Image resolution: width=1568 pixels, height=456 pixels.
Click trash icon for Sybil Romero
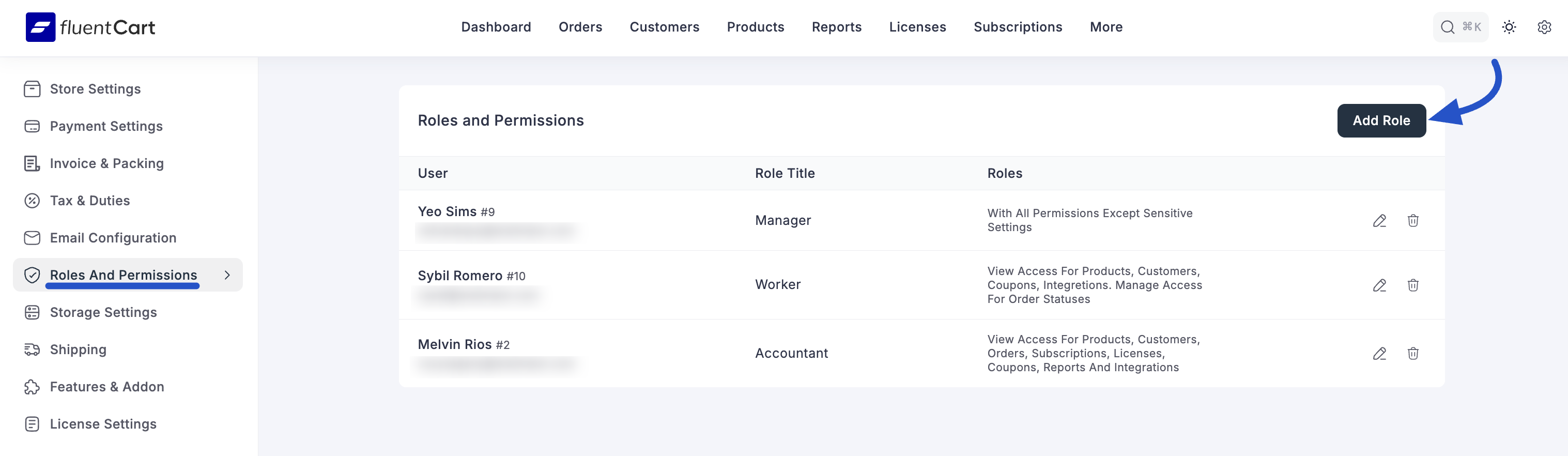pos(1413,285)
